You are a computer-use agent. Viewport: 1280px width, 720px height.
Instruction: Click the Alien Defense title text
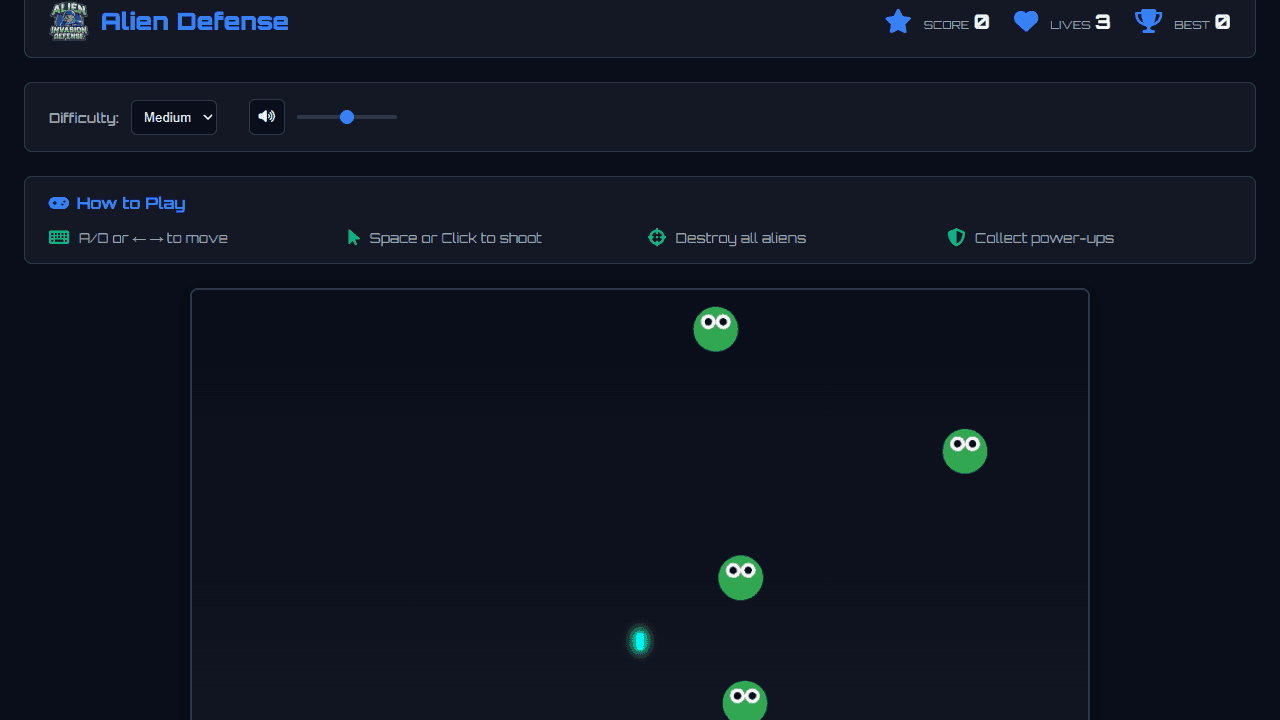[195, 21]
